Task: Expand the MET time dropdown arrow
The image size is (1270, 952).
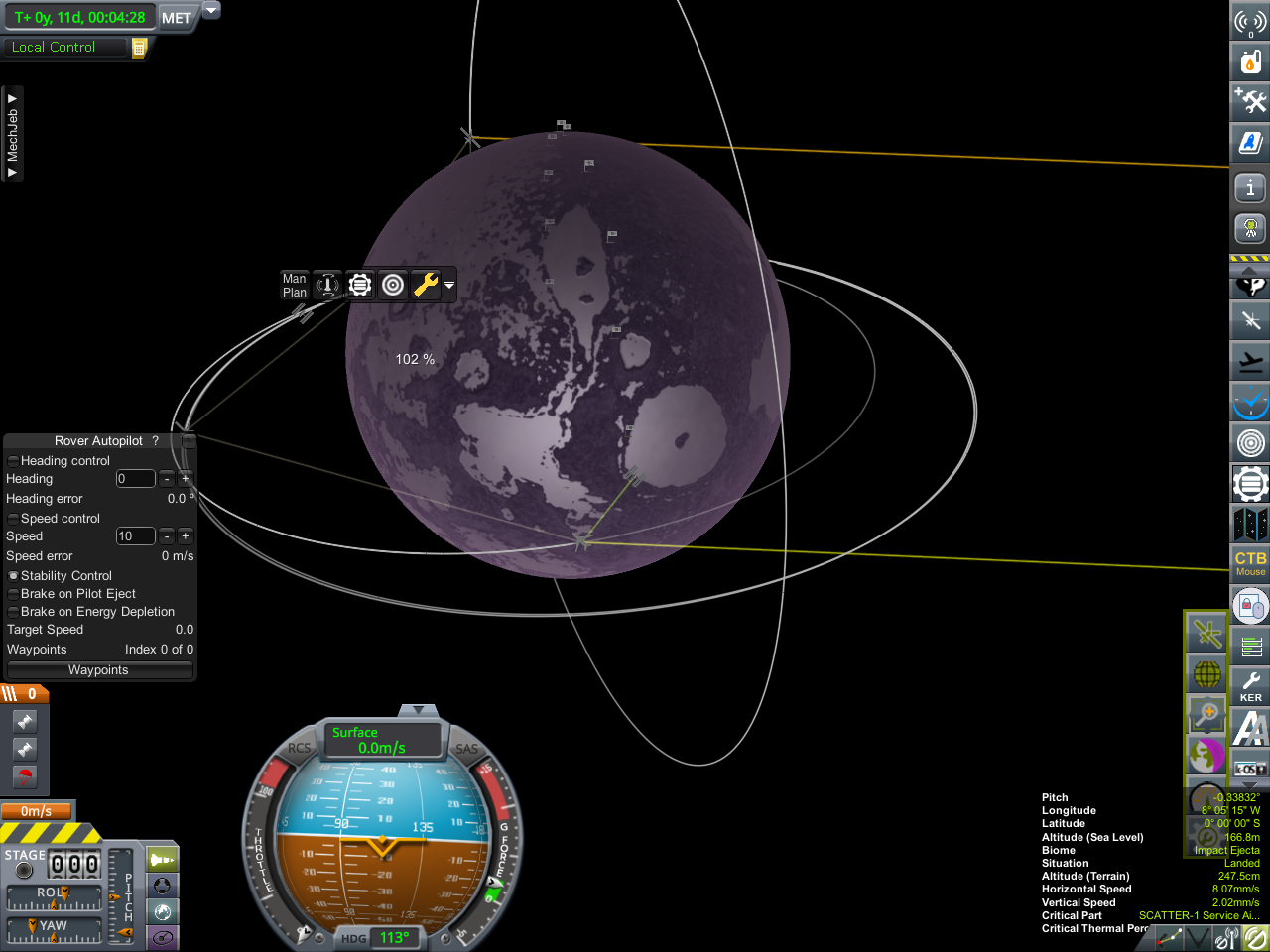Action: click(x=211, y=10)
